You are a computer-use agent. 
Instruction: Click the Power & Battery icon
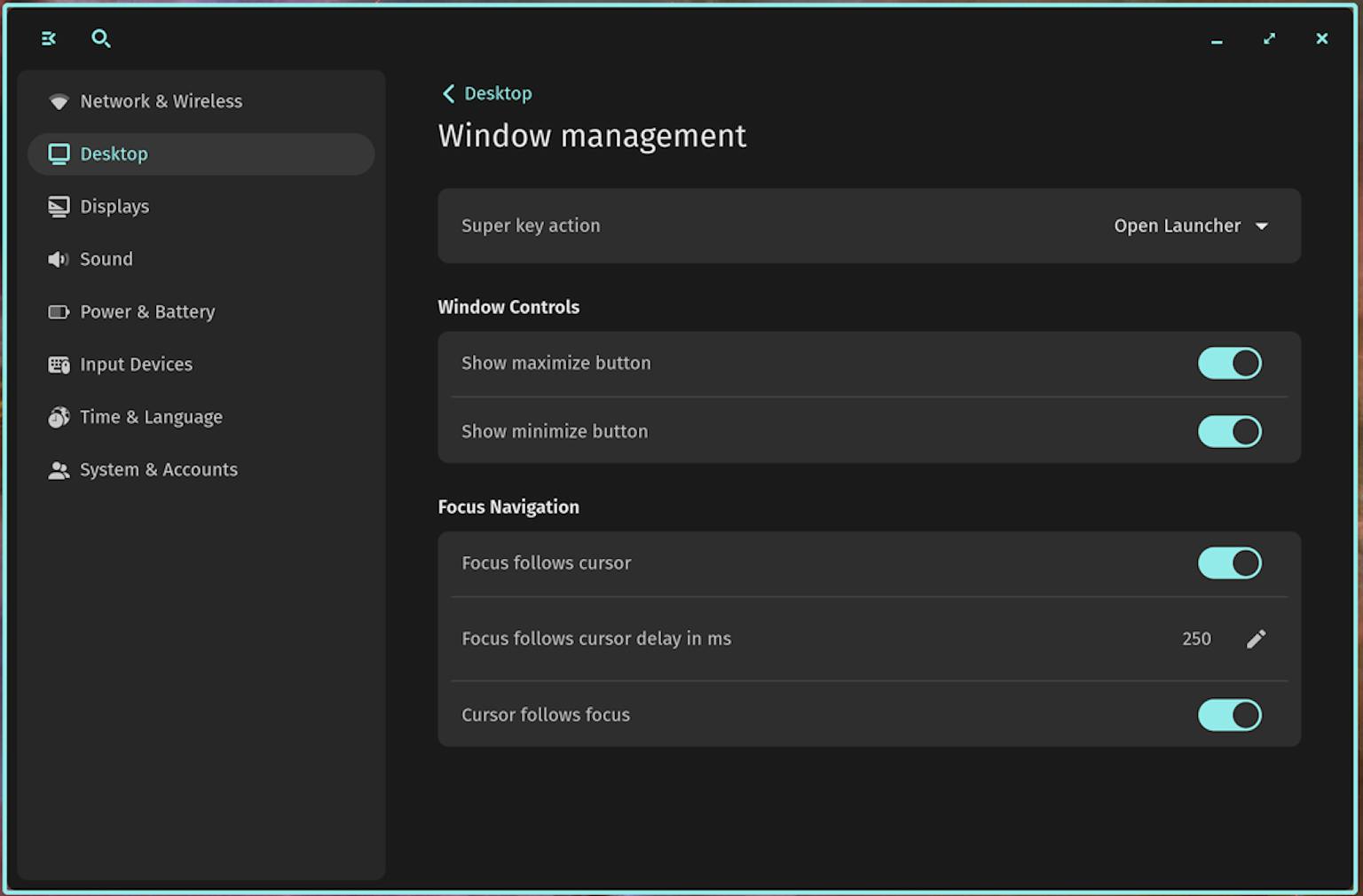[x=59, y=311]
